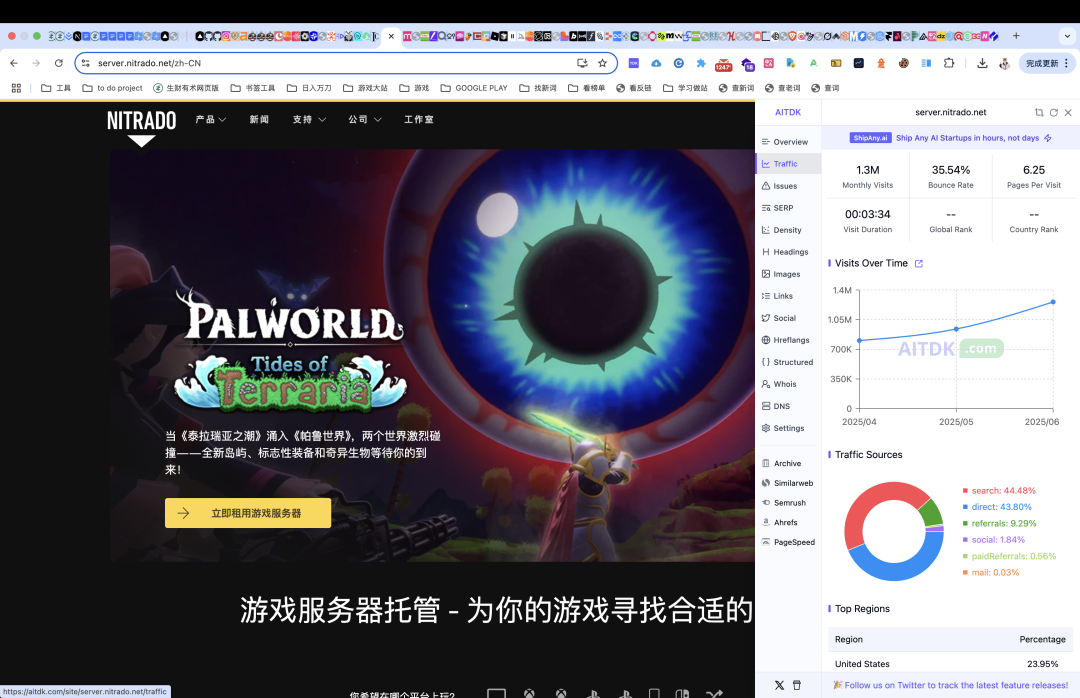Go back in browser history
Image resolution: width=1080 pixels, height=698 pixels.
coord(14,63)
